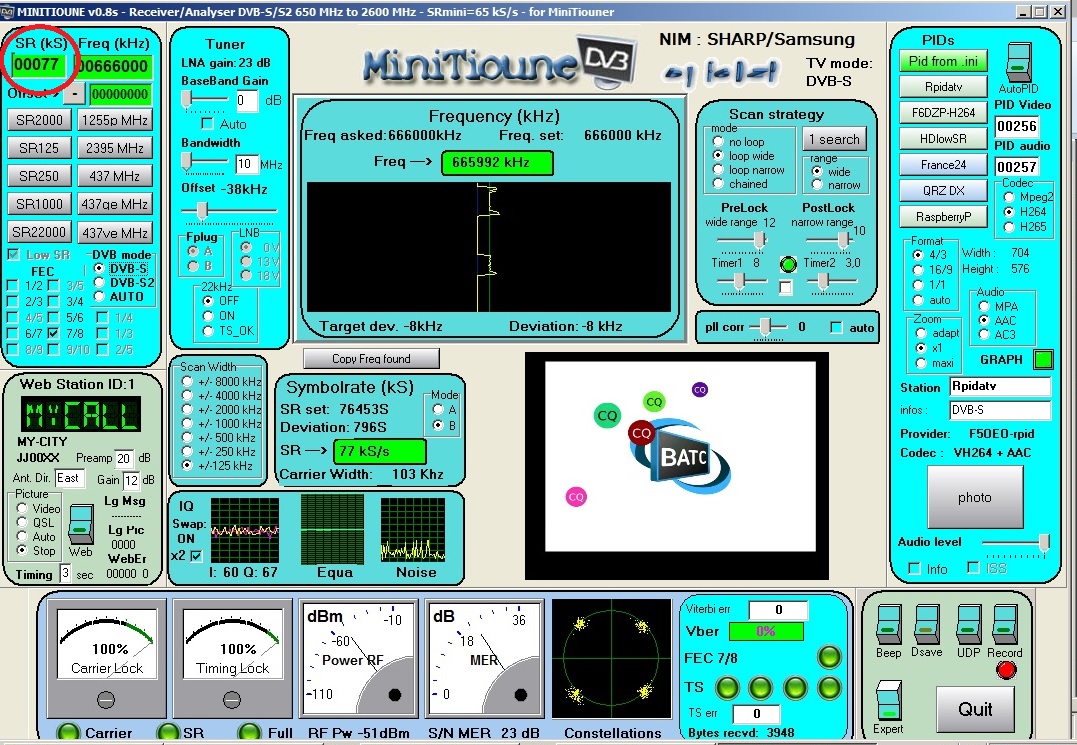Screen dimensions: 1077x745
Task: Select symbolrate Mode A
Action: click(437, 409)
